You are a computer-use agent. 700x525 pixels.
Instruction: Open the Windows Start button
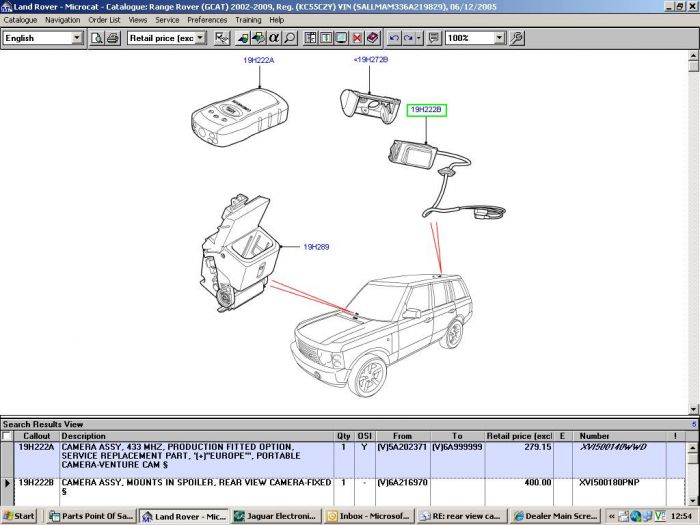pyautogui.click(x=19, y=517)
